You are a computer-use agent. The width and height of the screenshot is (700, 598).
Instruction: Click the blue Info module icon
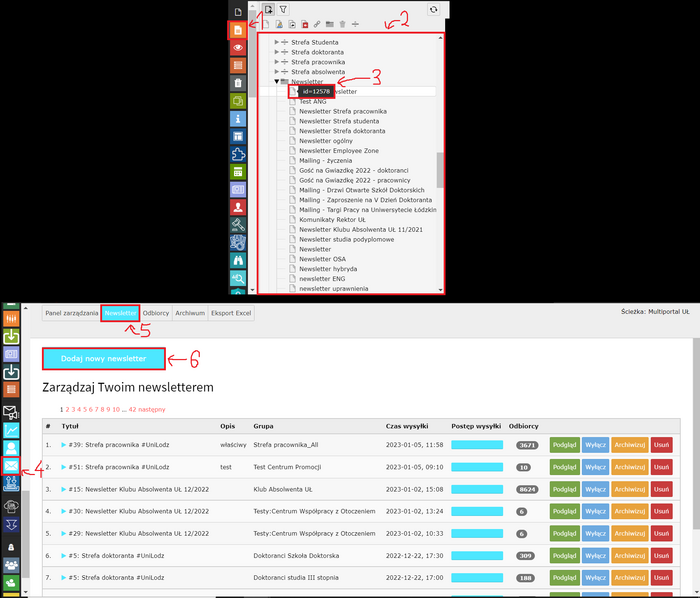point(237,118)
